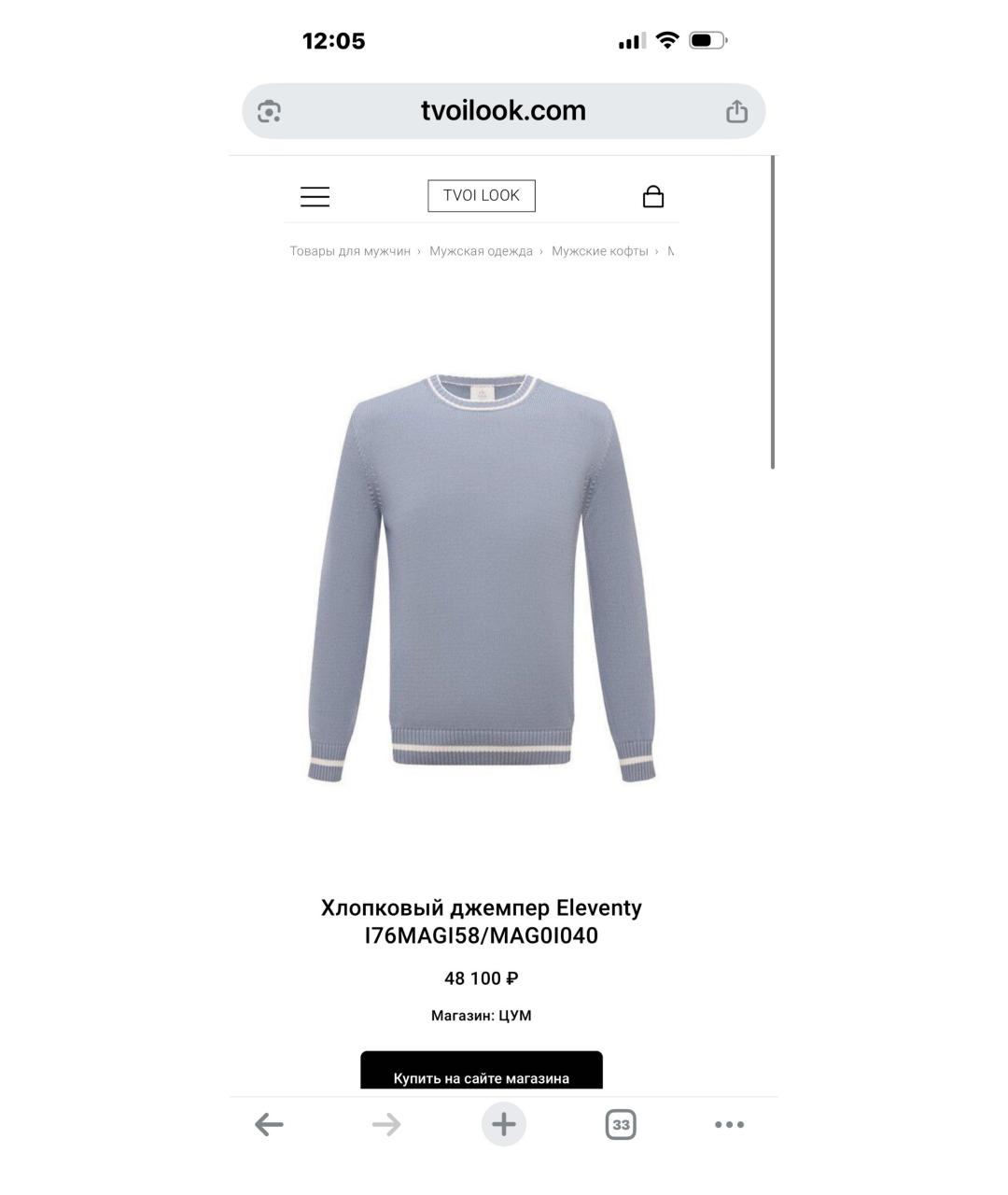
Task: Open the Мужские кофты breadcrumb
Action: pyautogui.click(x=599, y=251)
